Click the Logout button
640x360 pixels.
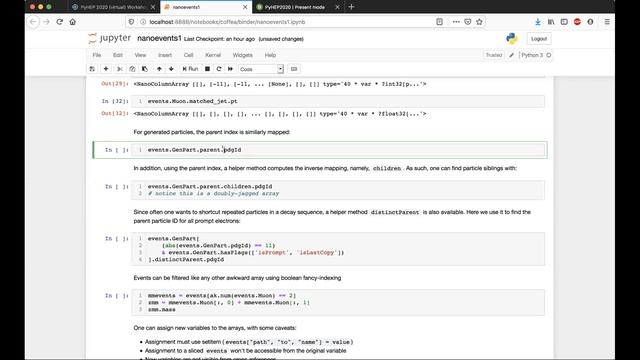coord(539,39)
